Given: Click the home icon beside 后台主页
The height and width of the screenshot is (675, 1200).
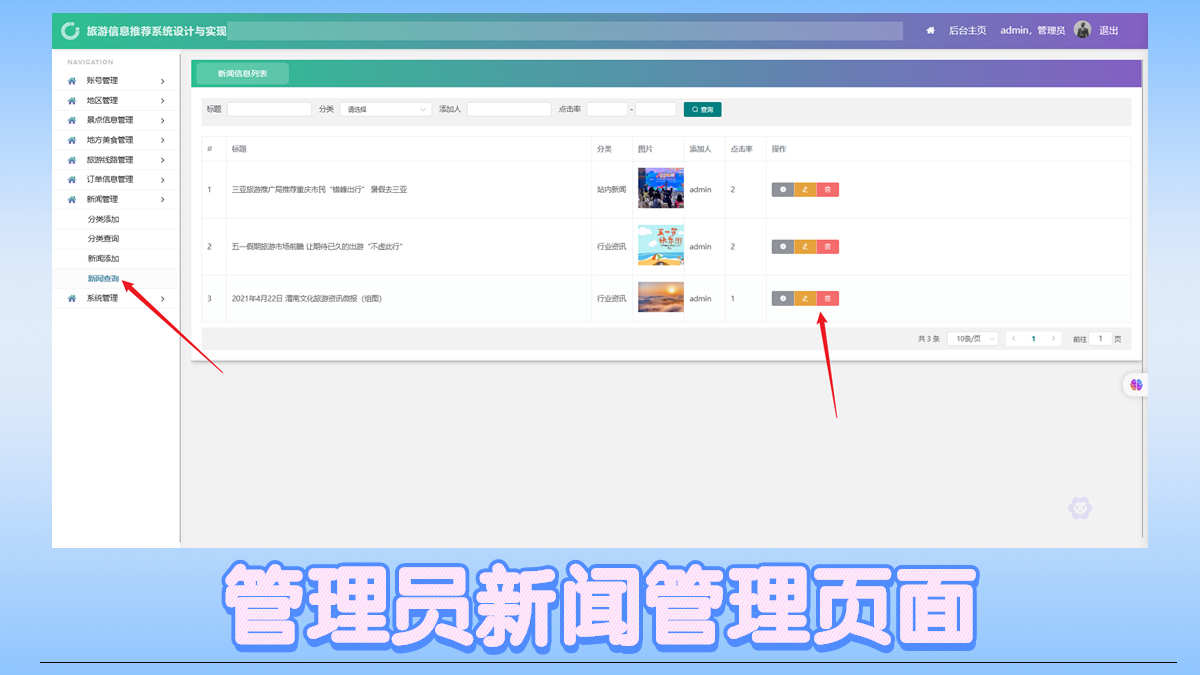Looking at the screenshot, I should coord(930,31).
